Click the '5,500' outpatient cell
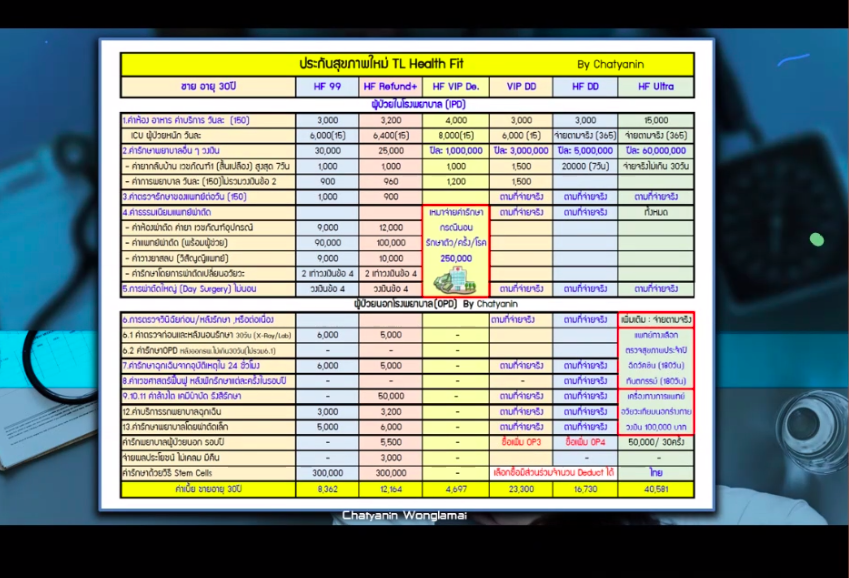The height and width of the screenshot is (578, 849). click(x=390, y=442)
